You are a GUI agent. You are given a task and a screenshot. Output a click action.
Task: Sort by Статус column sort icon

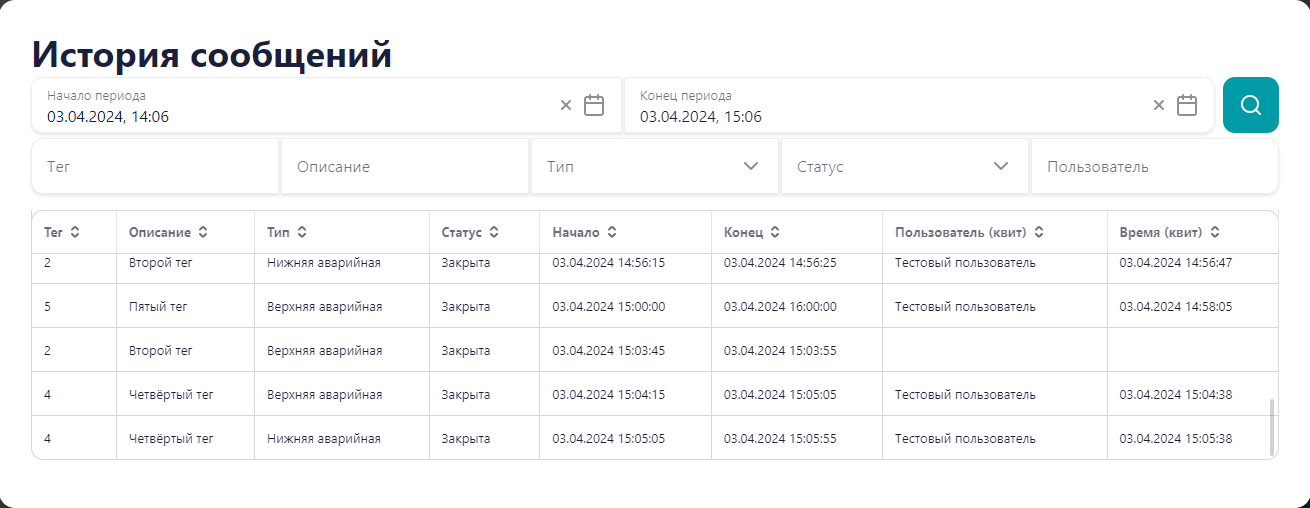494,232
